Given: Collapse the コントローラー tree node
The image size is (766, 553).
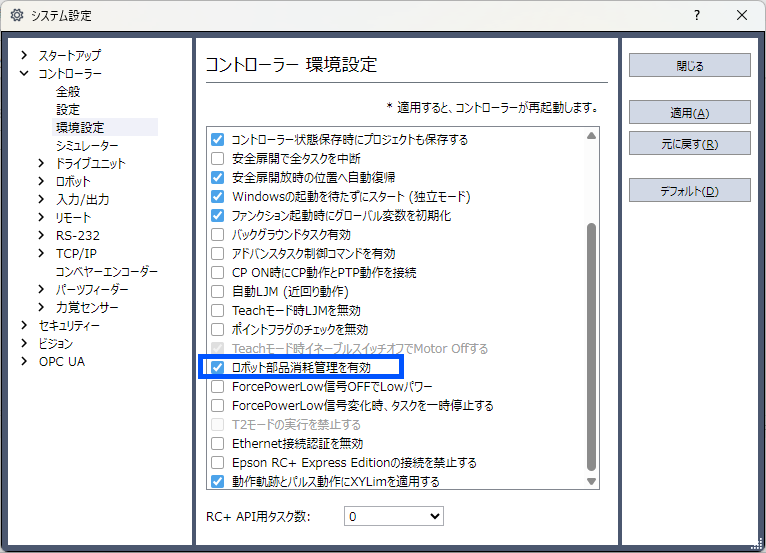Looking at the screenshot, I should click(24, 73).
